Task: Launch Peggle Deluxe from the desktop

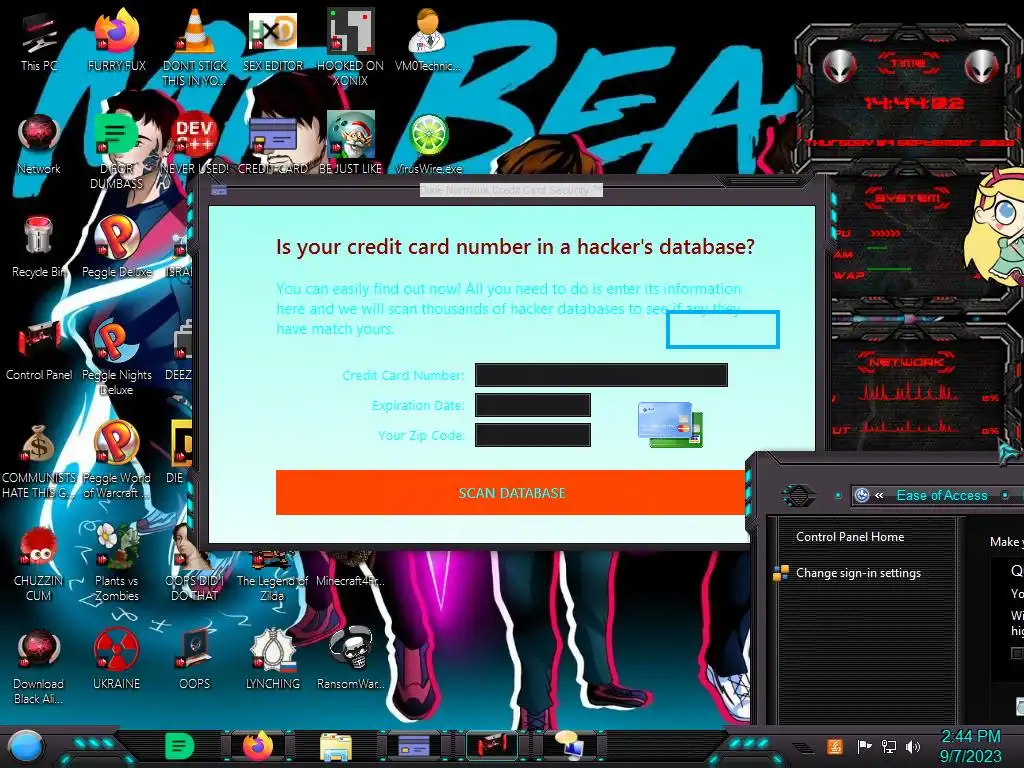Action: [116, 247]
